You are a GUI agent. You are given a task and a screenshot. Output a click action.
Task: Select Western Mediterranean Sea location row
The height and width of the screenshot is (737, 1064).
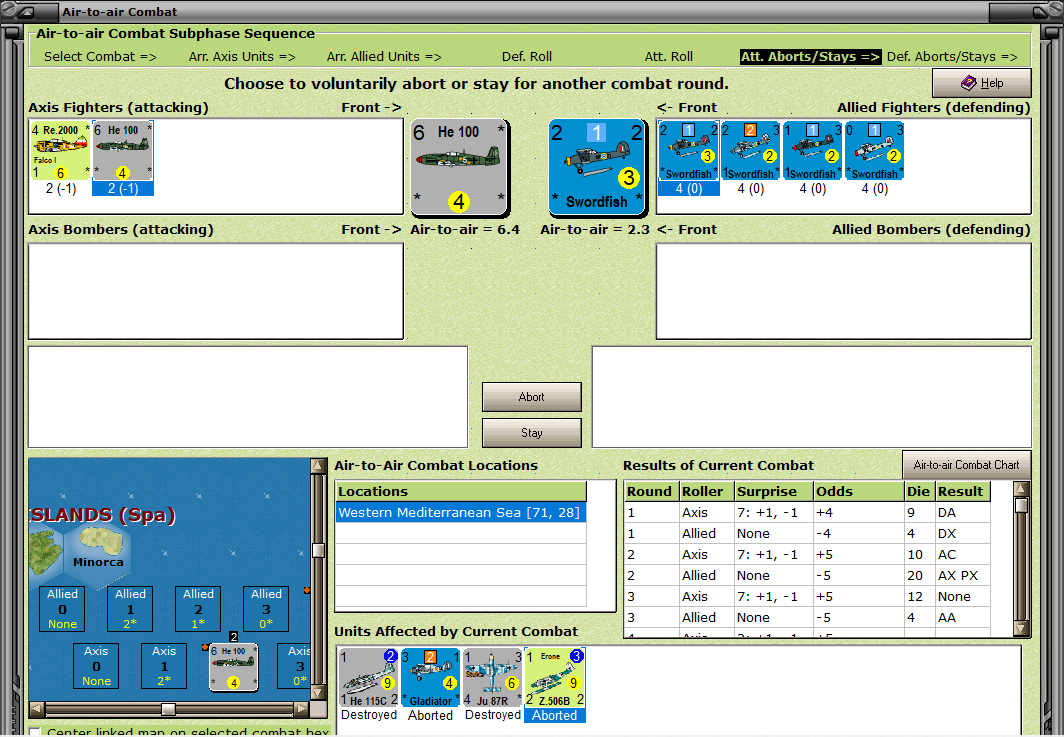(461, 512)
